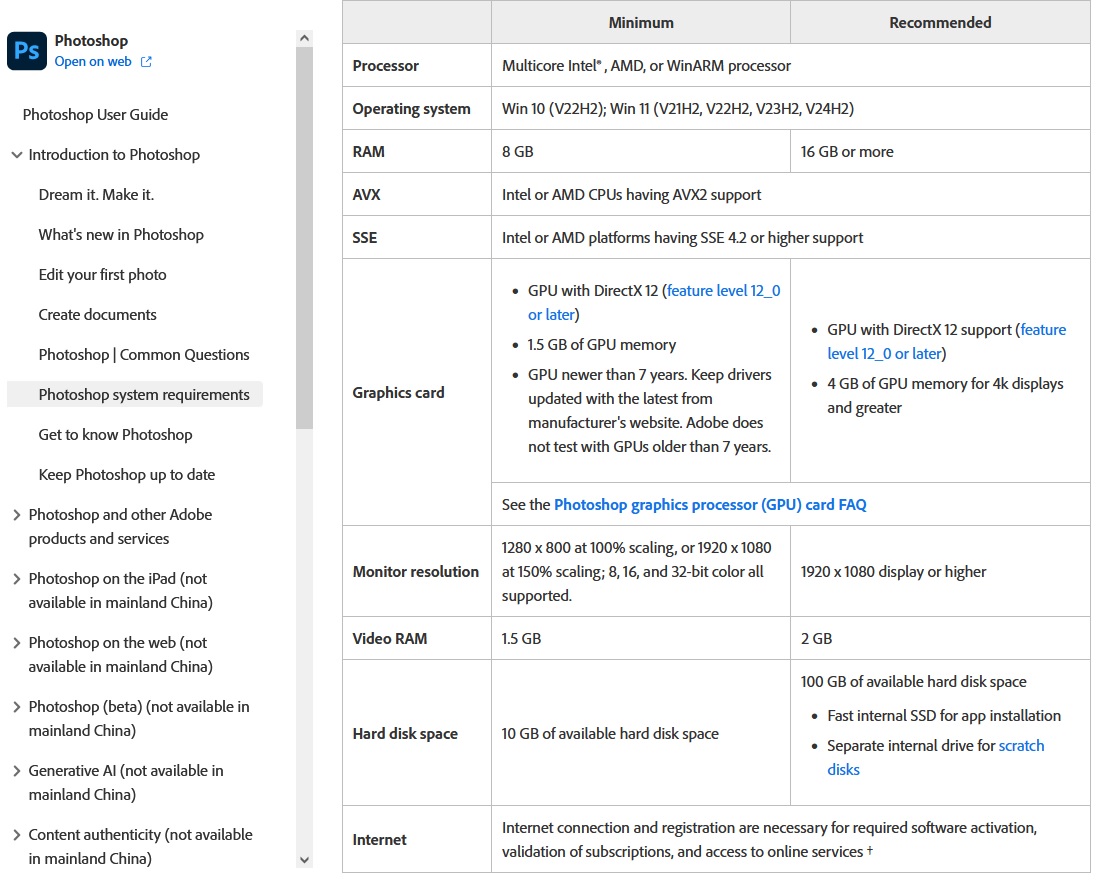Click the sidebar scrollbar thumb
This screenshot has width=1100, height=880.
click(x=304, y=237)
